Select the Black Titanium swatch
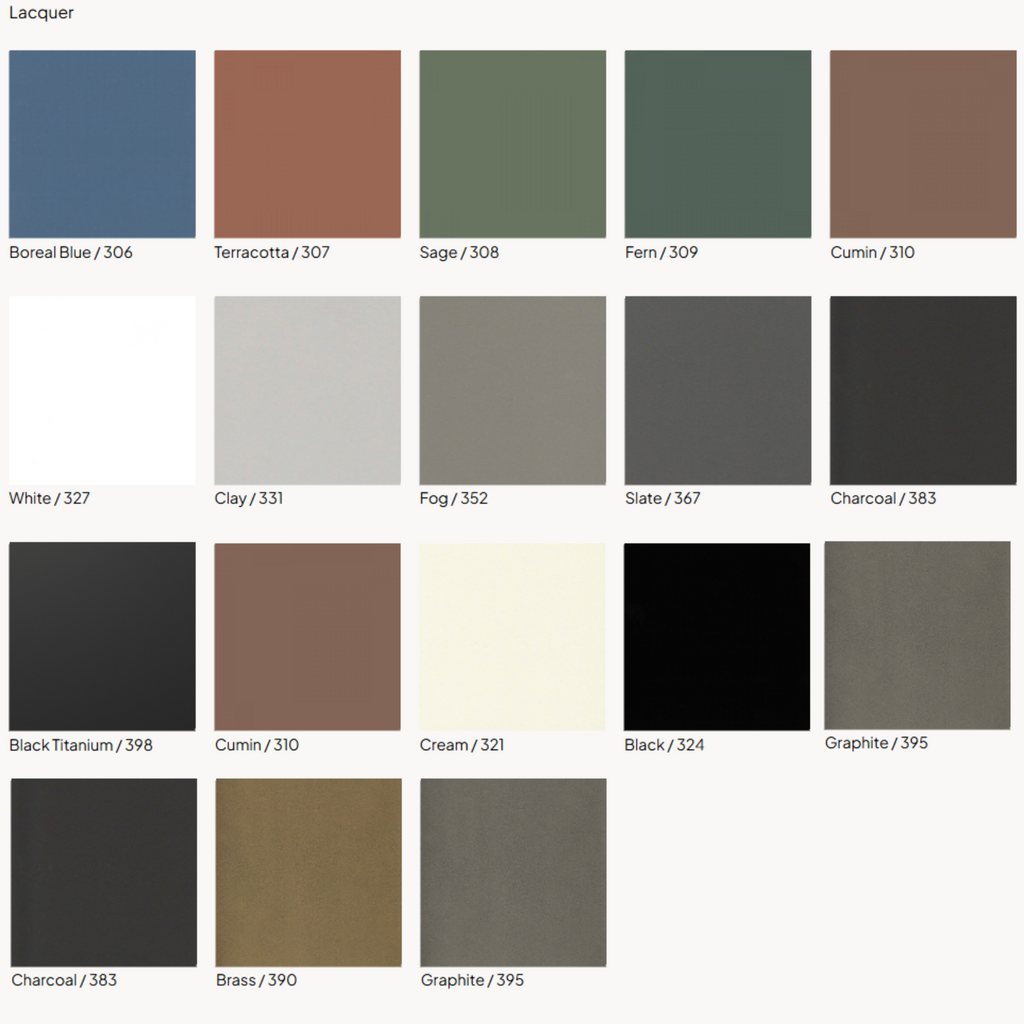Screen dimensions: 1024x1024 (102, 636)
